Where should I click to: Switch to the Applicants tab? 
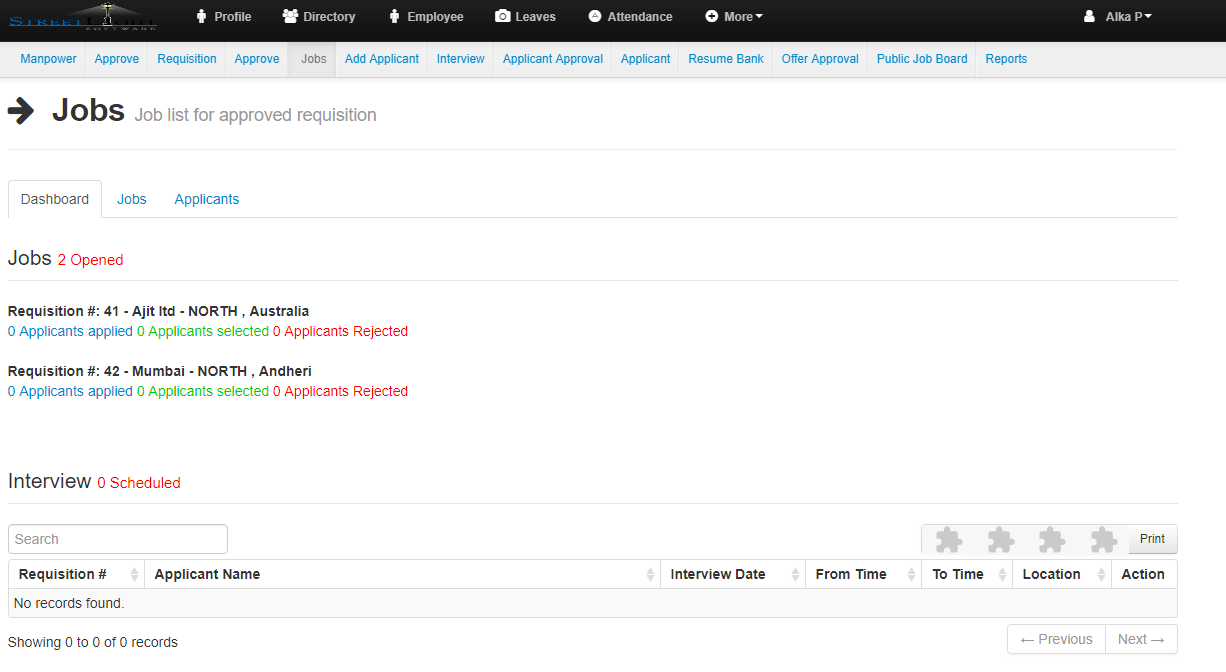[207, 199]
